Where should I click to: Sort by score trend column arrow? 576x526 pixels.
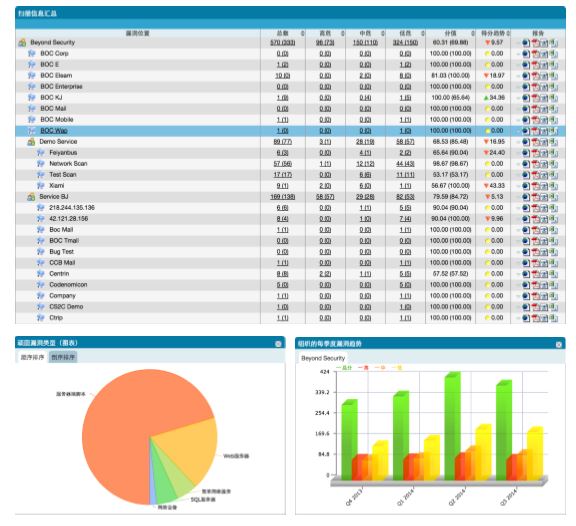click(508, 33)
